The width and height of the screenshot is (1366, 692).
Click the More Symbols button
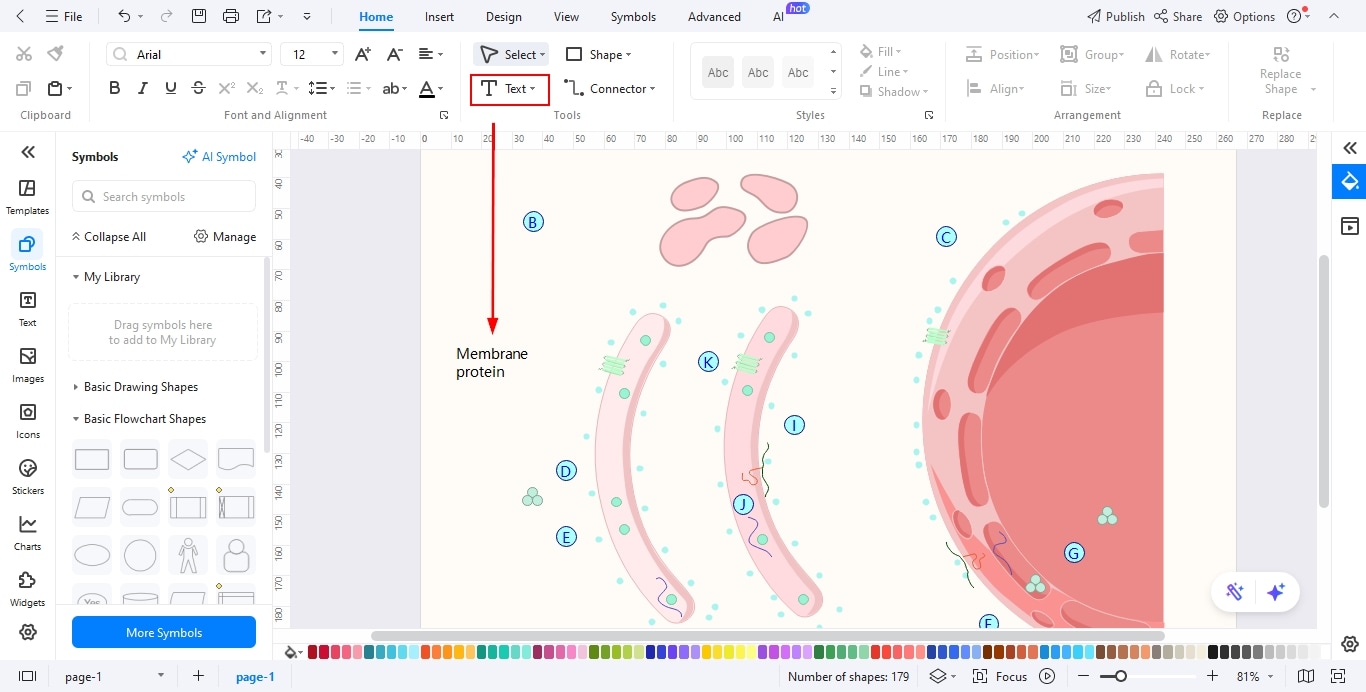pyautogui.click(x=163, y=632)
